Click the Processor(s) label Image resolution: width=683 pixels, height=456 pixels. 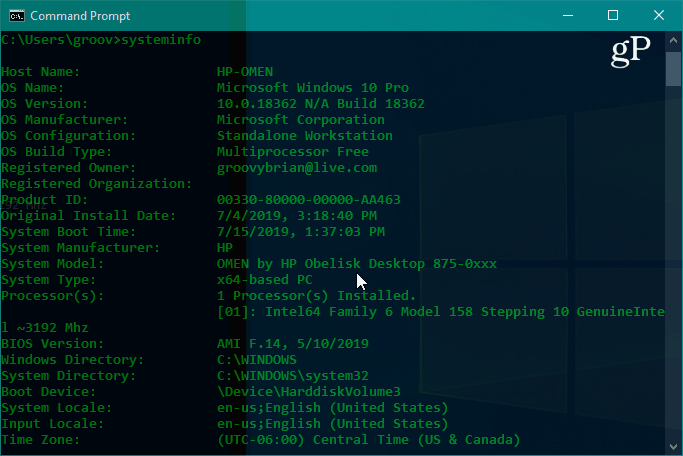tap(53, 296)
